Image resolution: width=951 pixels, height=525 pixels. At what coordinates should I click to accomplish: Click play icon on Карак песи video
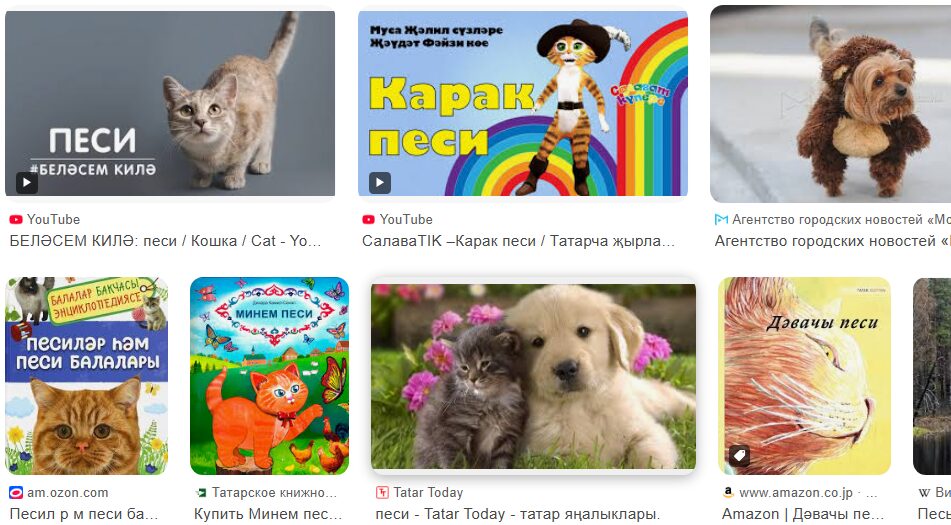point(380,182)
